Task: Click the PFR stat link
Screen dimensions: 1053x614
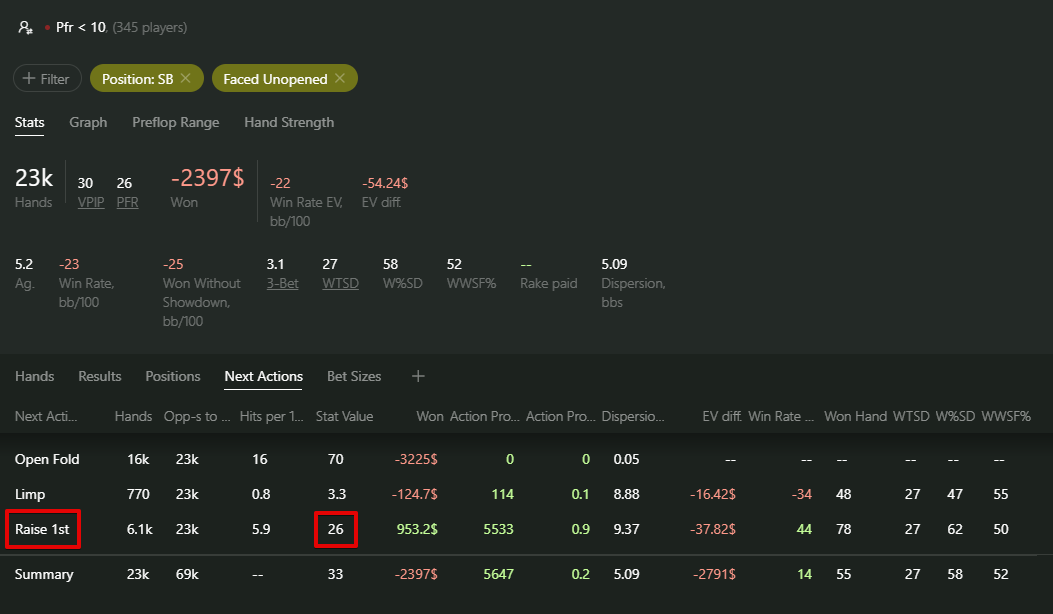Action: (128, 202)
